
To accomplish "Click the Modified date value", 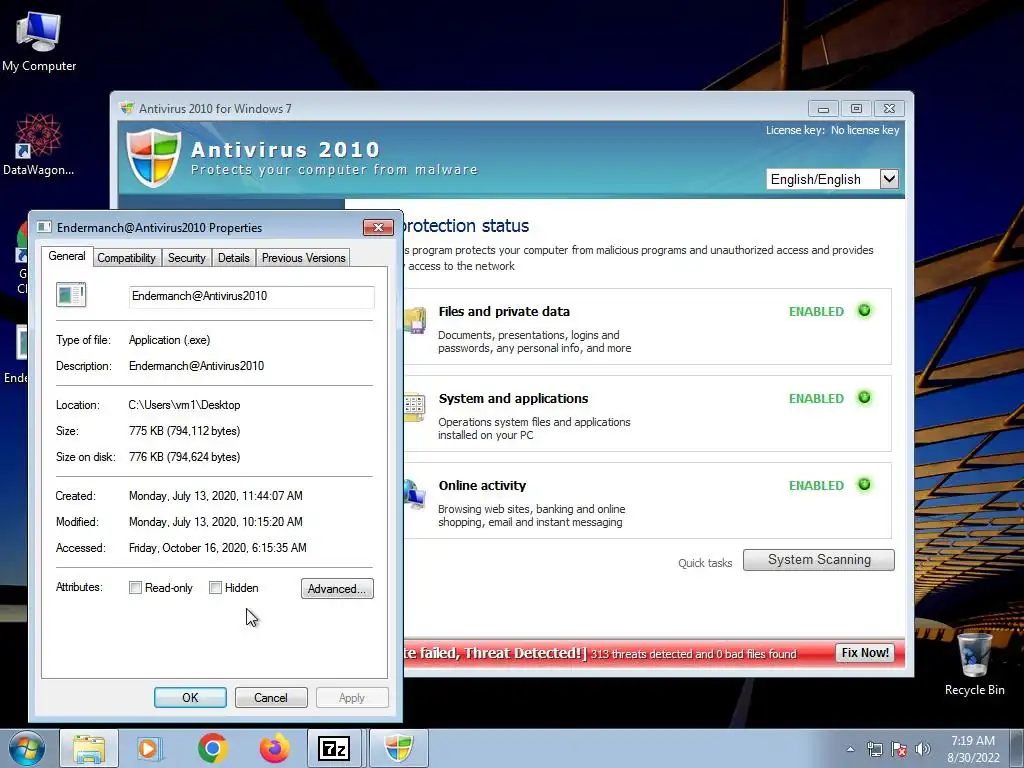I will pos(216,522).
